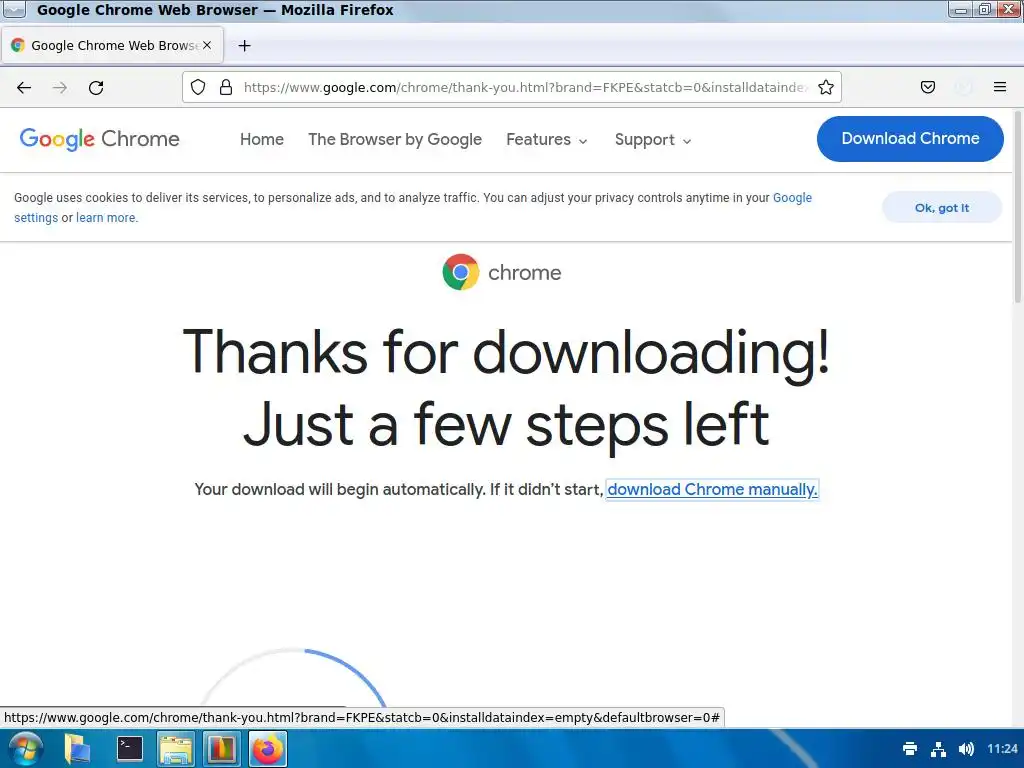Launch the terminal from taskbar
The image size is (1024, 768).
(x=129, y=748)
